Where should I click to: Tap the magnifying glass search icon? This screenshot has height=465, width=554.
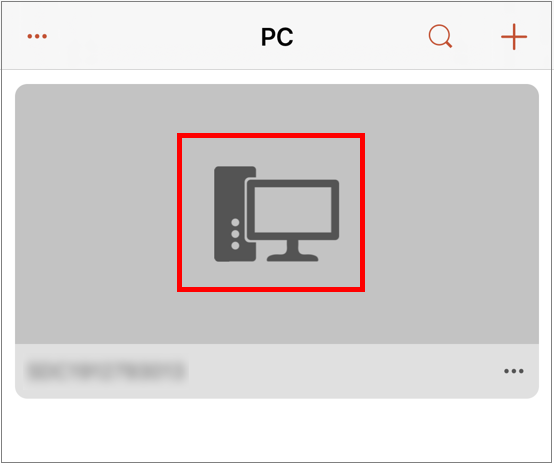tap(440, 36)
